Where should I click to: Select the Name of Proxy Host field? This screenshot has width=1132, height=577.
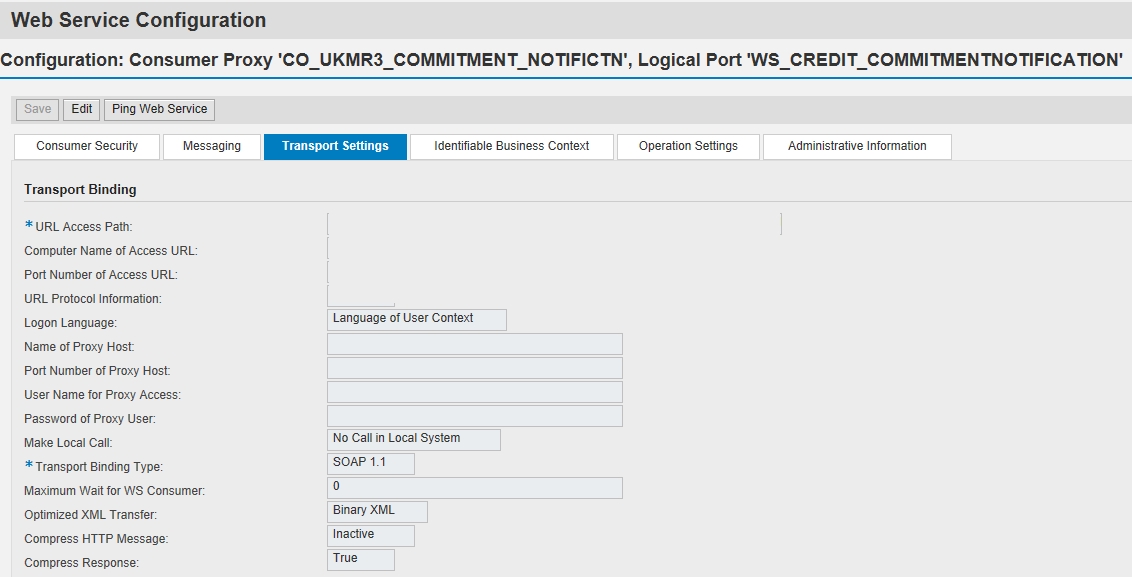(474, 343)
